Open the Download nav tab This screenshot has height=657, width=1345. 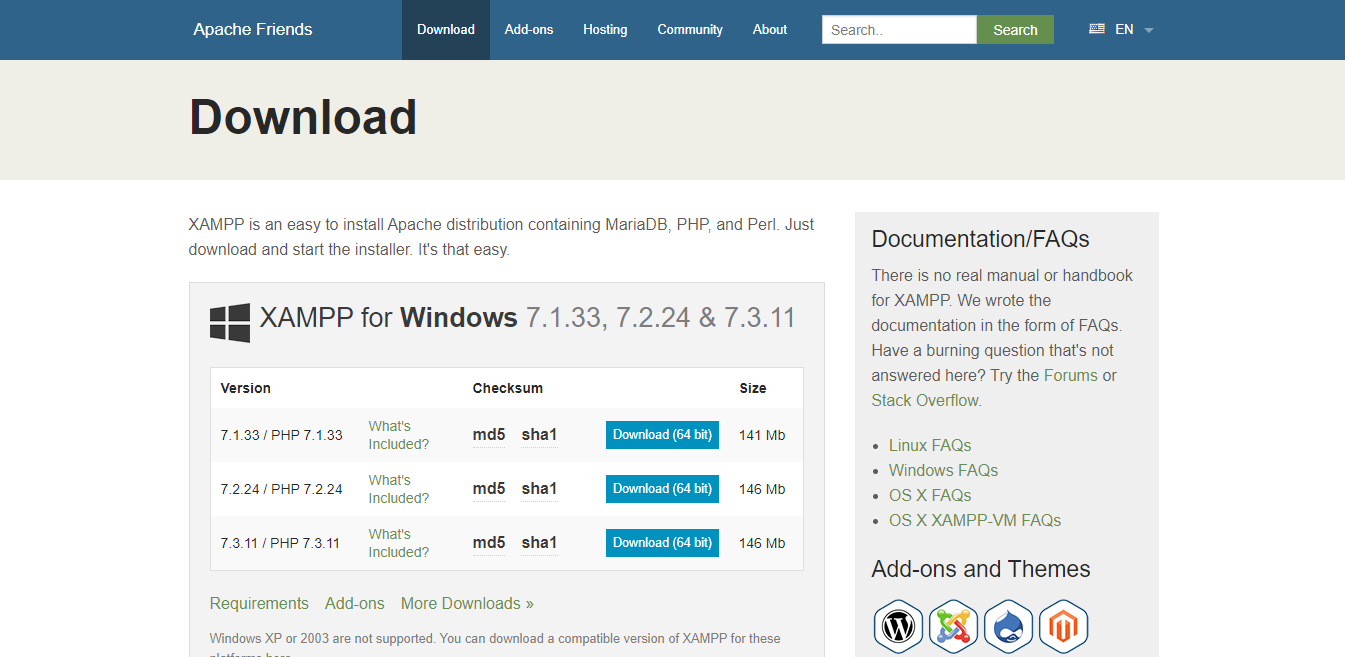click(446, 30)
